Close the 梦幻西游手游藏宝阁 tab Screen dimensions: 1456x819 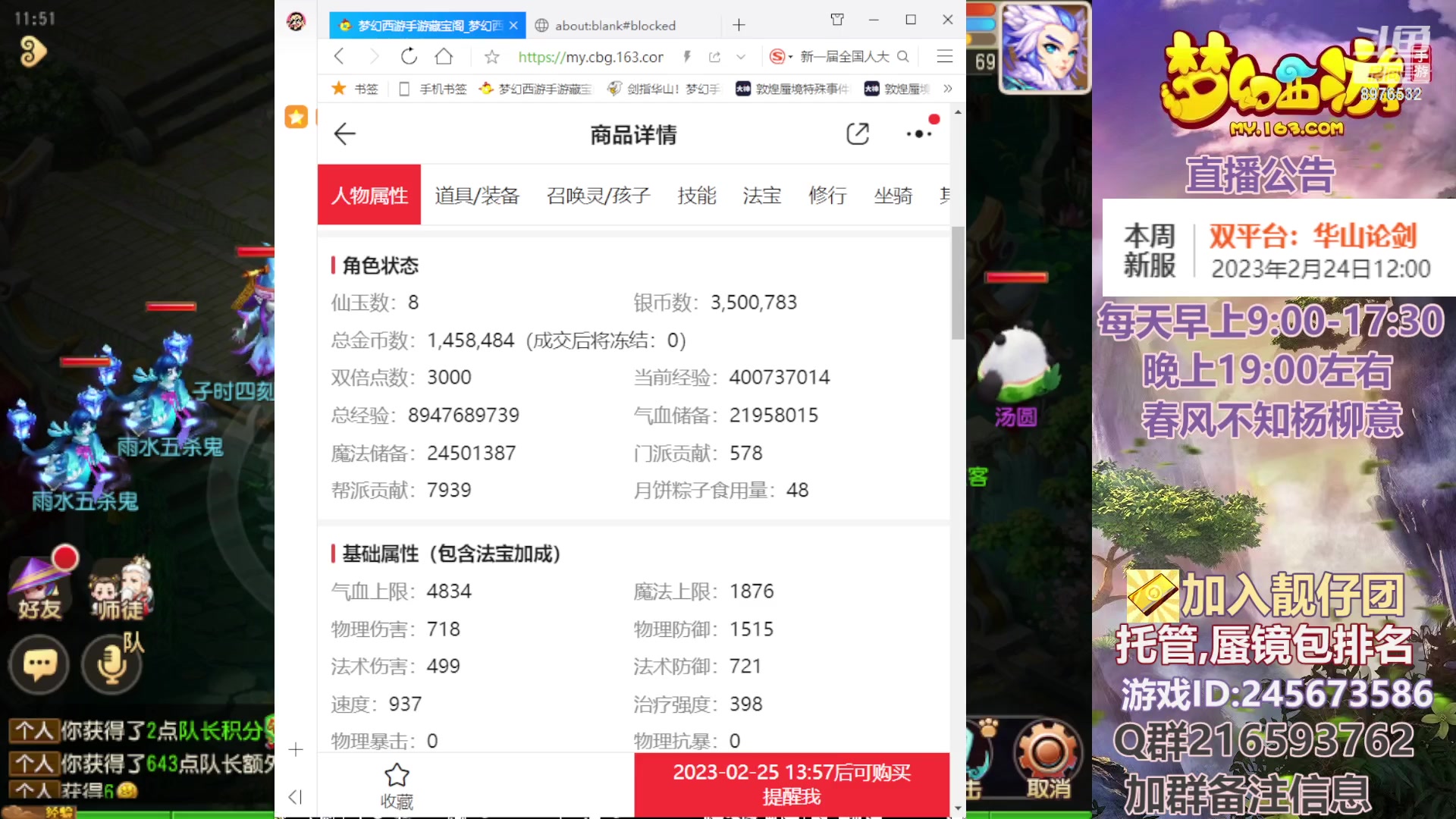pyautogui.click(x=513, y=25)
